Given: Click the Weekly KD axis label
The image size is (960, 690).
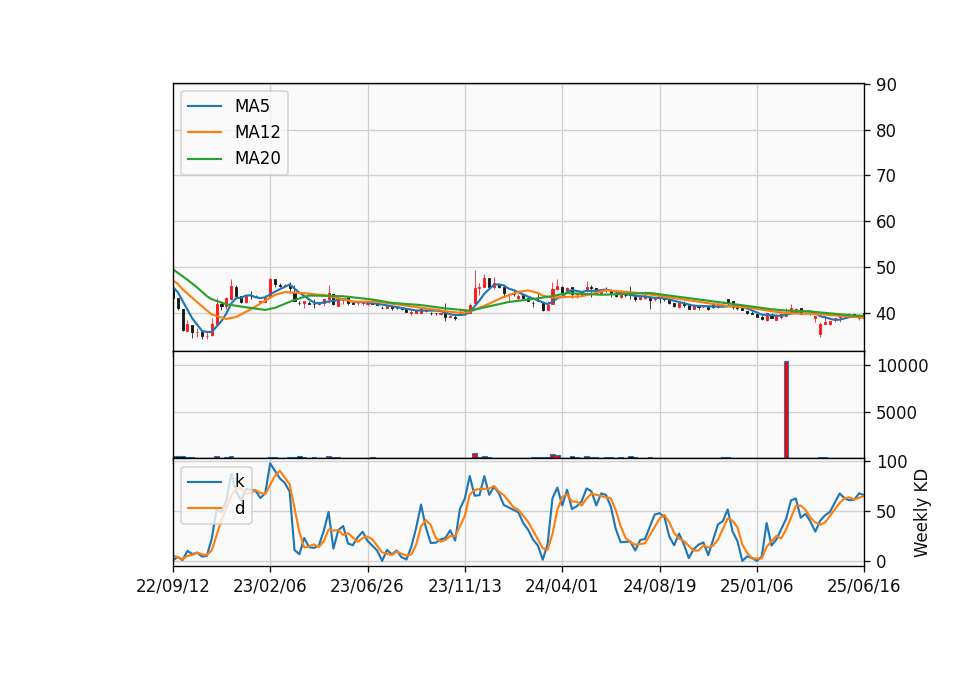Looking at the screenshot, I should [x=920, y=513].
